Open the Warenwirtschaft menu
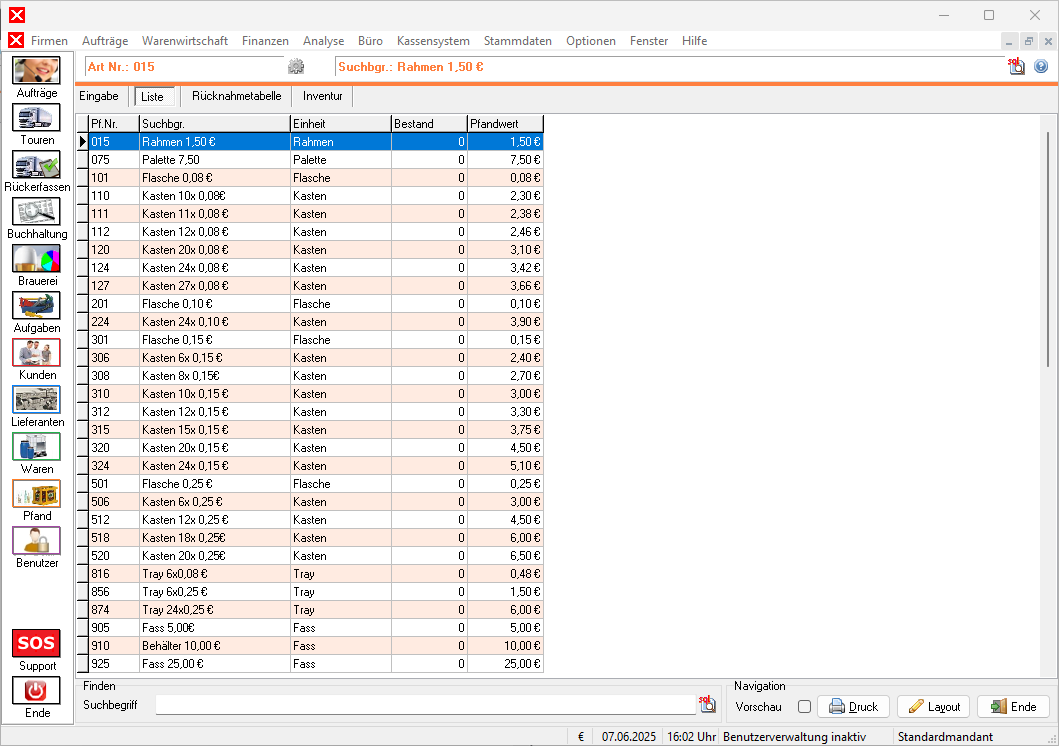The height and width of the screenshot is (746, 1059). coord(185,41)
